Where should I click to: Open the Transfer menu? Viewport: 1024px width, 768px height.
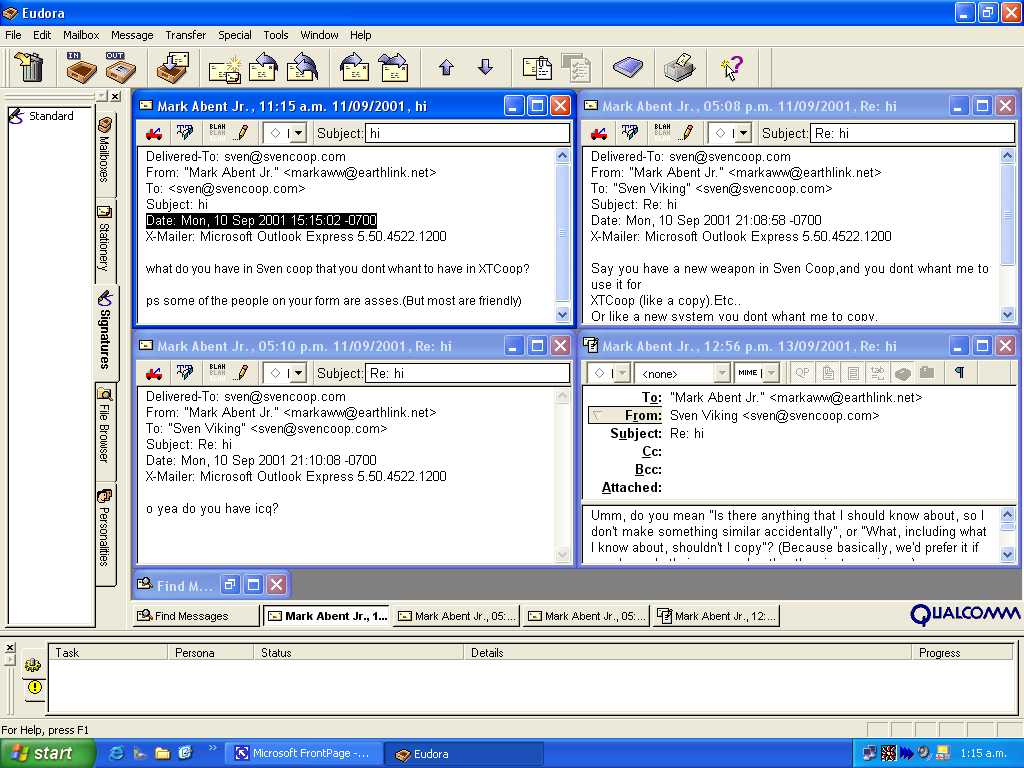[x=185, y=35]
